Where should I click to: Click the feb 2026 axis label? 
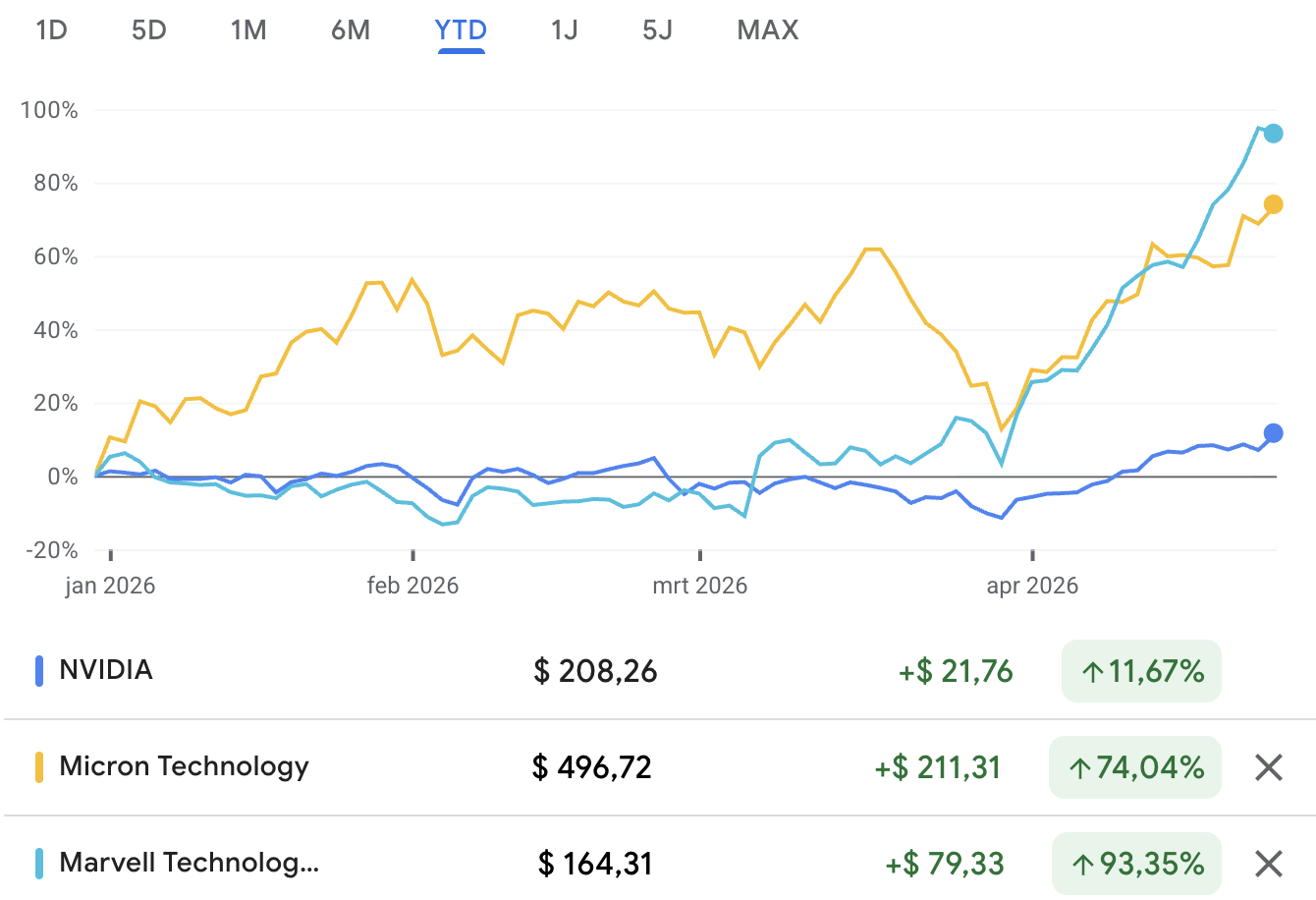[x=412, y=586]
